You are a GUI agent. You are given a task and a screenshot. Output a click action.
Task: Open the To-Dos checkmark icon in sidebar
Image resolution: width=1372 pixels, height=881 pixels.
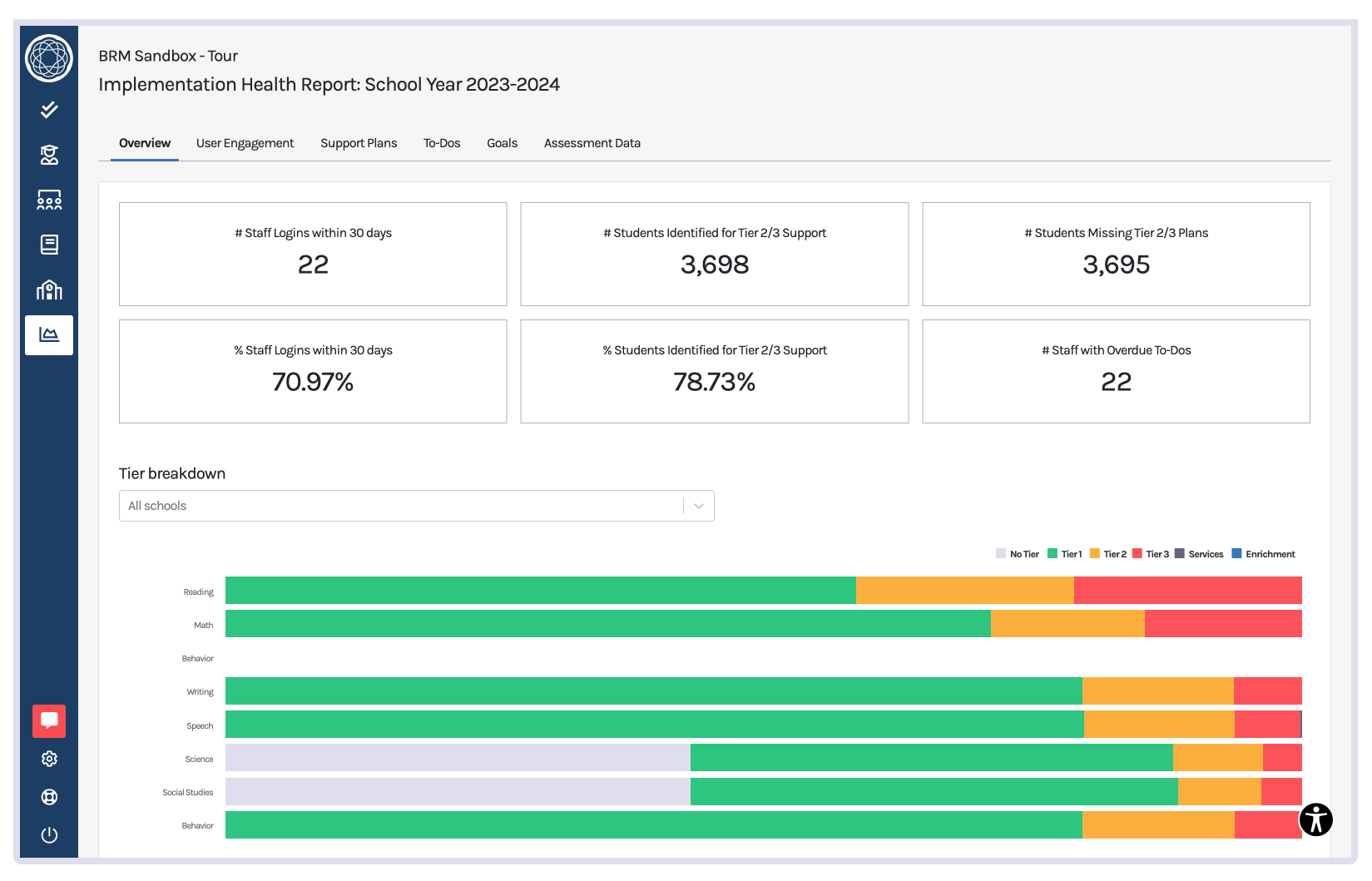click(x=49, y=109)
